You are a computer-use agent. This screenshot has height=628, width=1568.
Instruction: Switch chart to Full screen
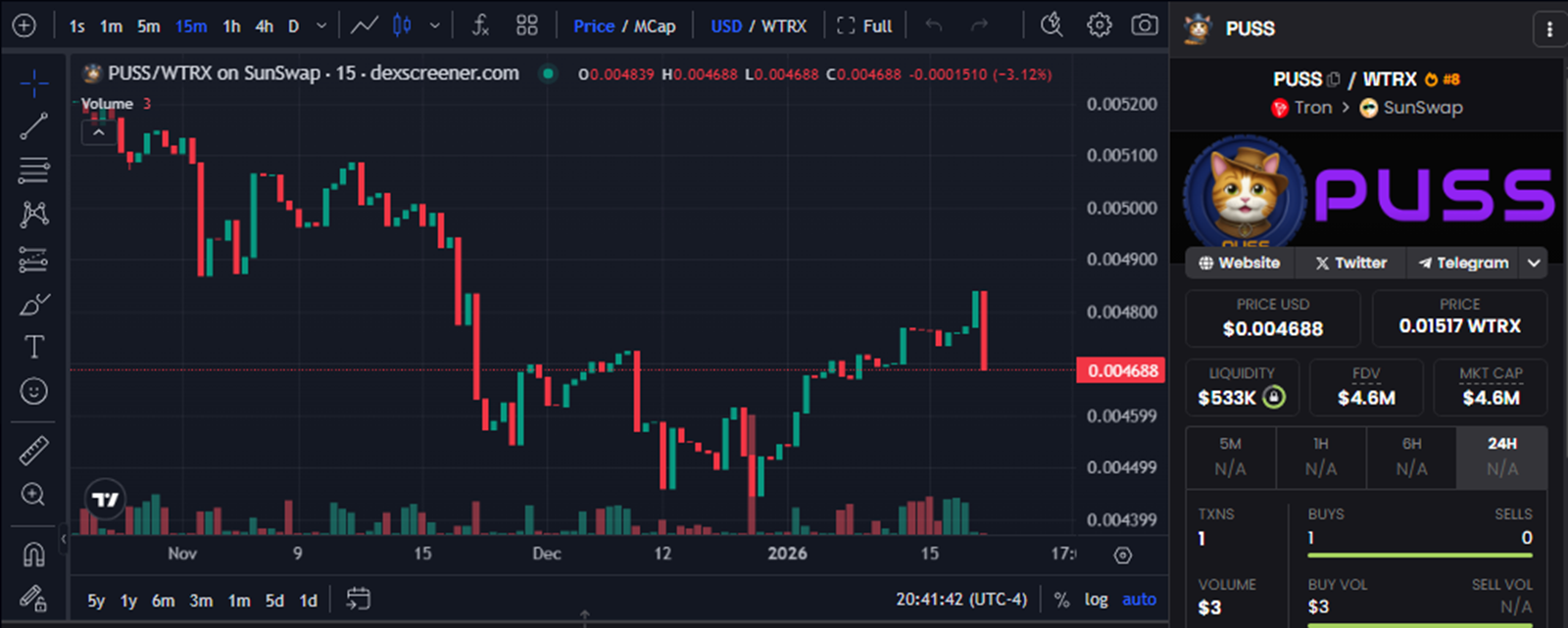[864, 26]
